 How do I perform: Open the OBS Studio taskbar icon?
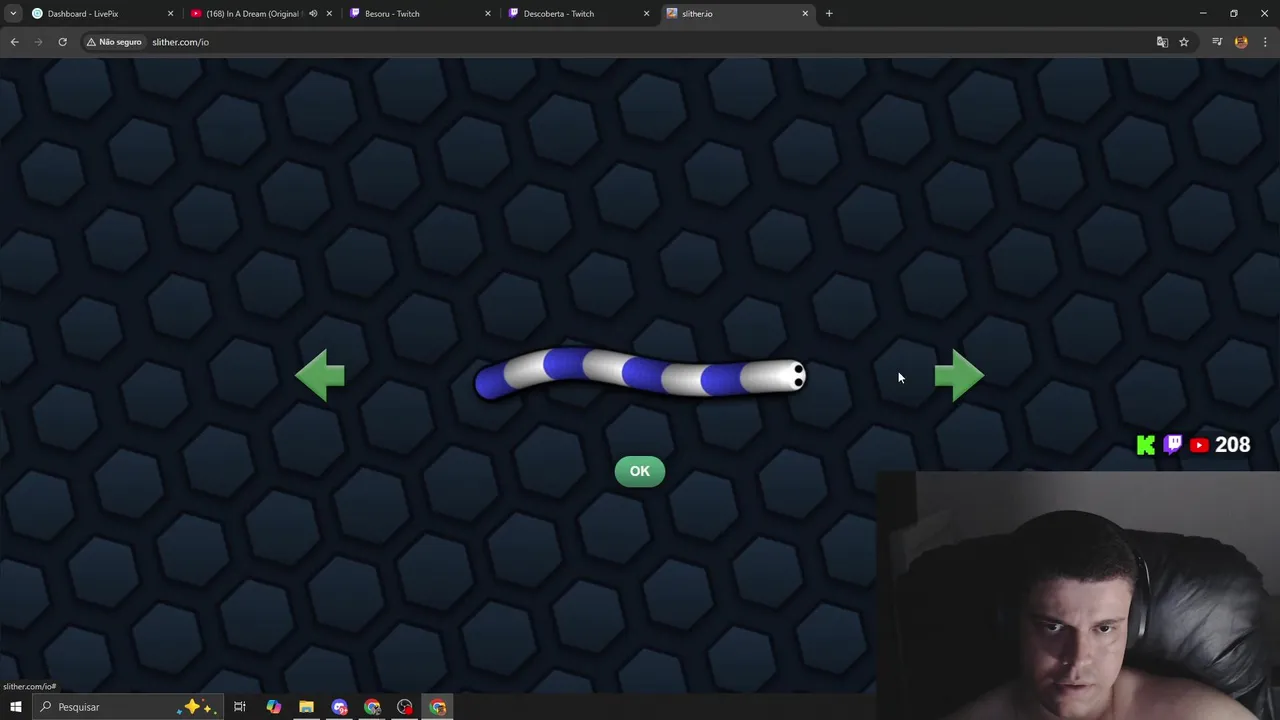(405, 707)
